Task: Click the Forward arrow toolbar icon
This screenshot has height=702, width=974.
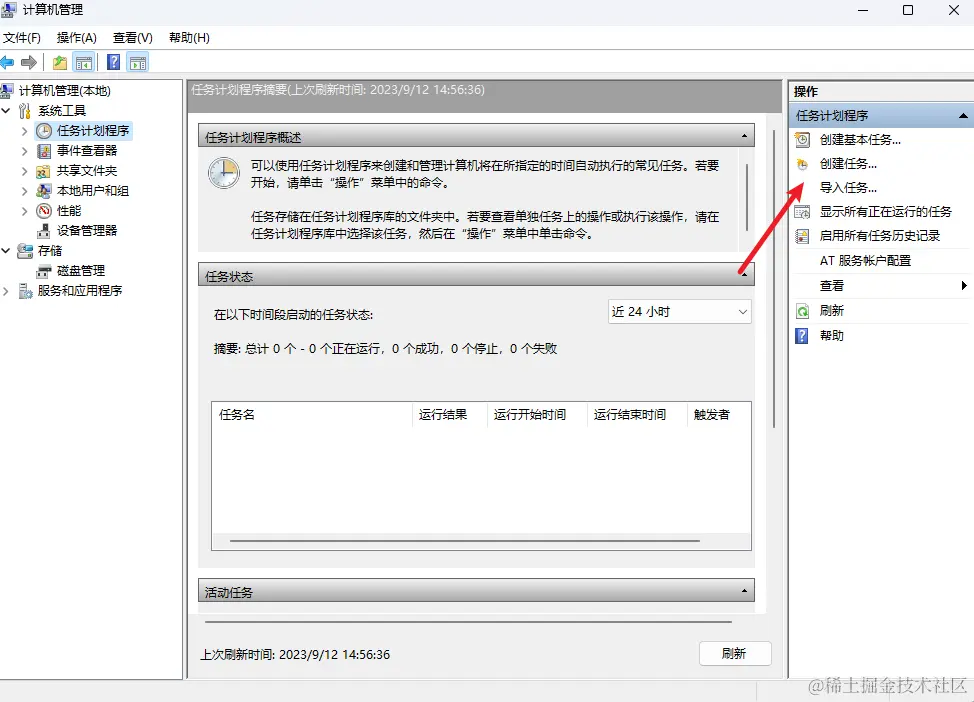Action: [29, 62]
